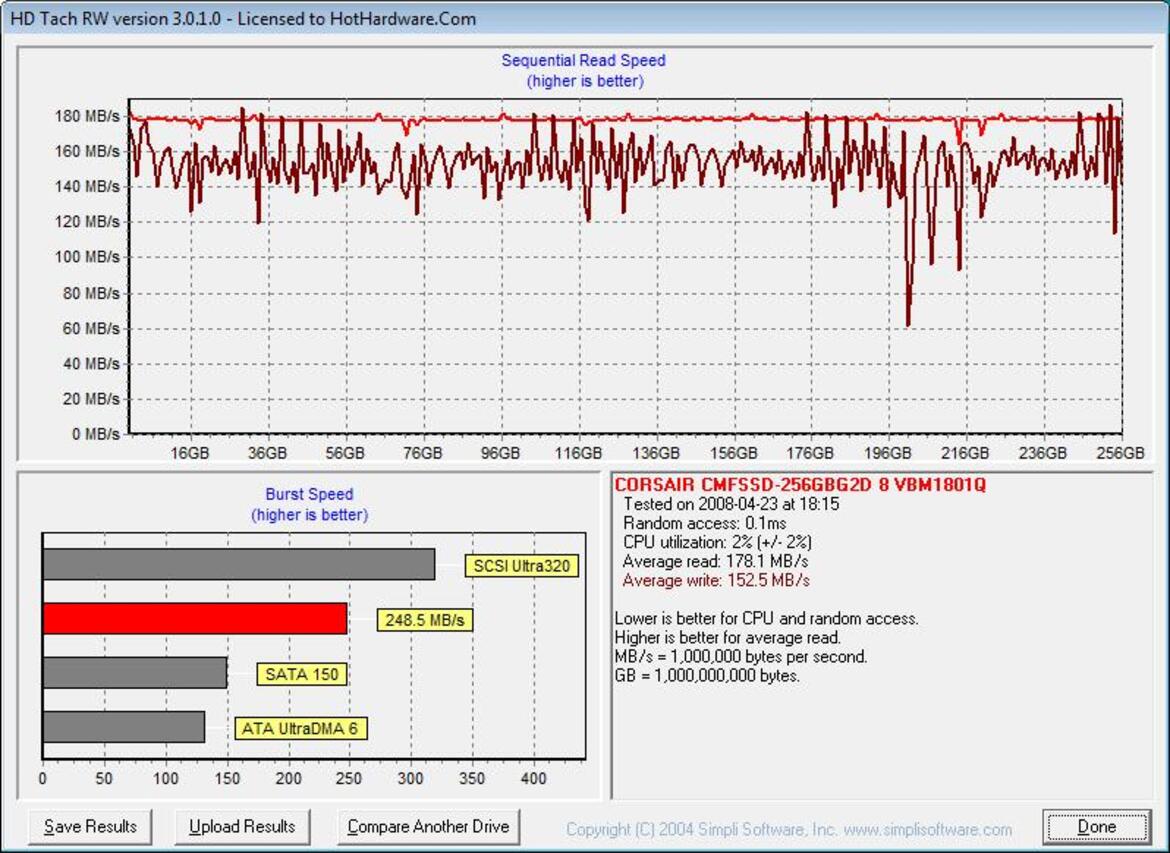Click the '100 MB/s' axis label
Screen dimensions: 1170x853
point(87,257)
